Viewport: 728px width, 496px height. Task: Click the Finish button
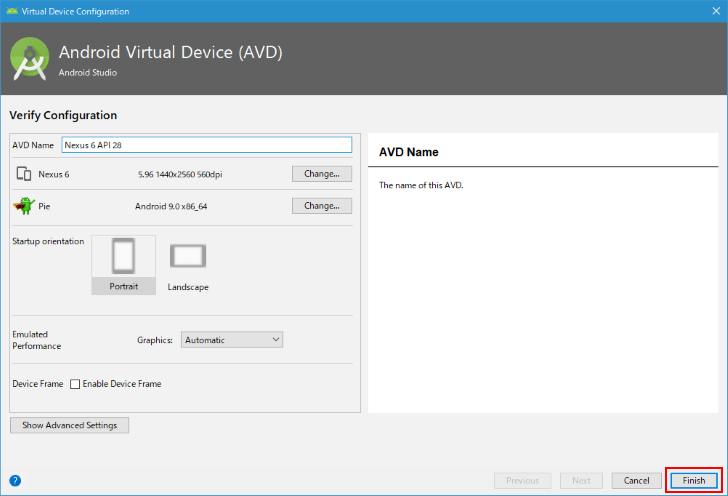pyautogui.click(x=694, y=481)
